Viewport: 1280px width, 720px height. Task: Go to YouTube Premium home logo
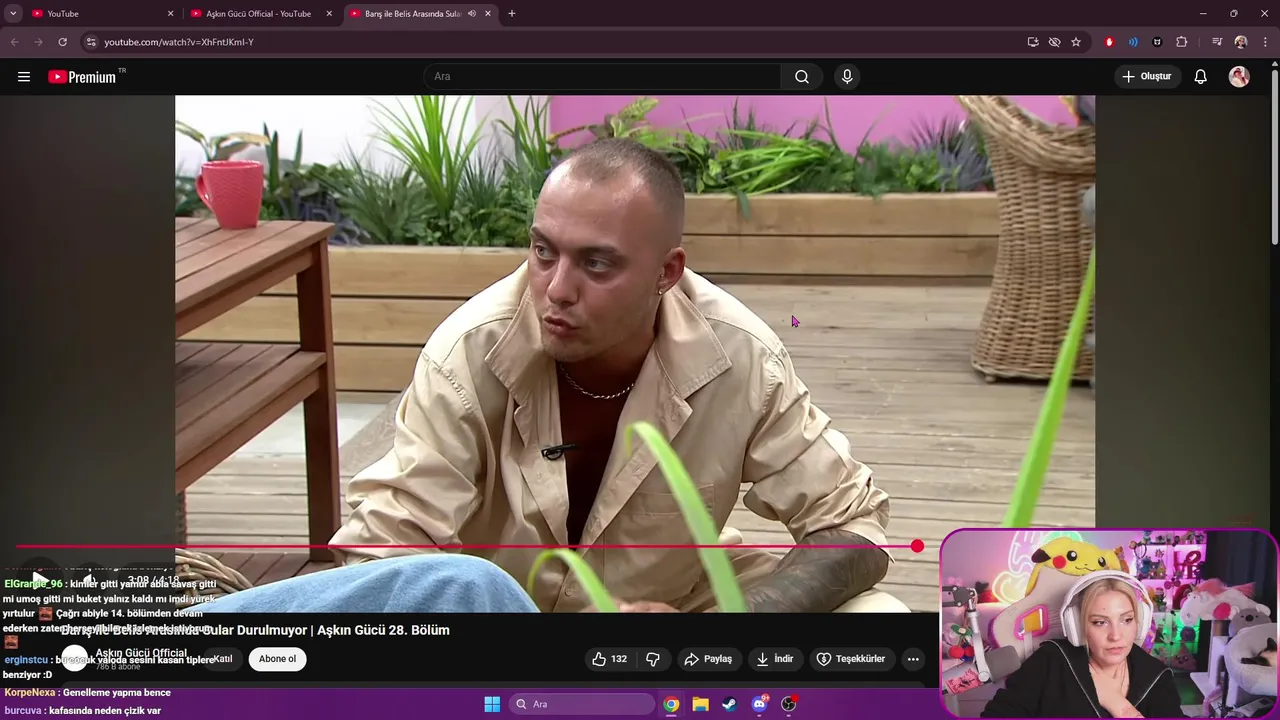click(x=83, y=77)
